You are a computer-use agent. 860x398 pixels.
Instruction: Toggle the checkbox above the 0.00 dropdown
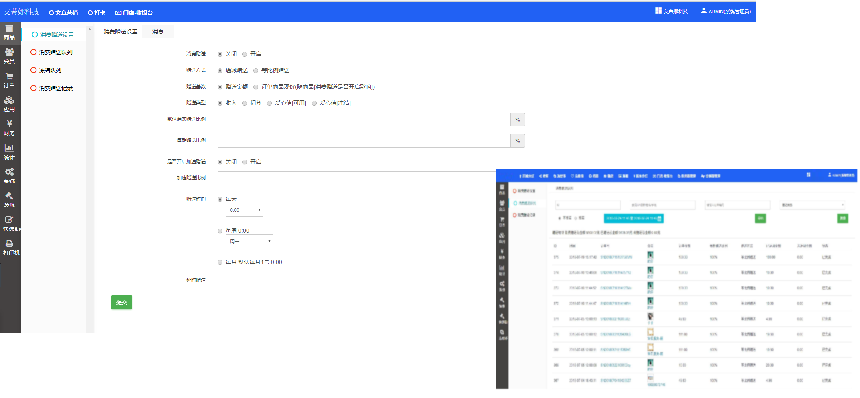pyautogui.click(x=220, y=200)
